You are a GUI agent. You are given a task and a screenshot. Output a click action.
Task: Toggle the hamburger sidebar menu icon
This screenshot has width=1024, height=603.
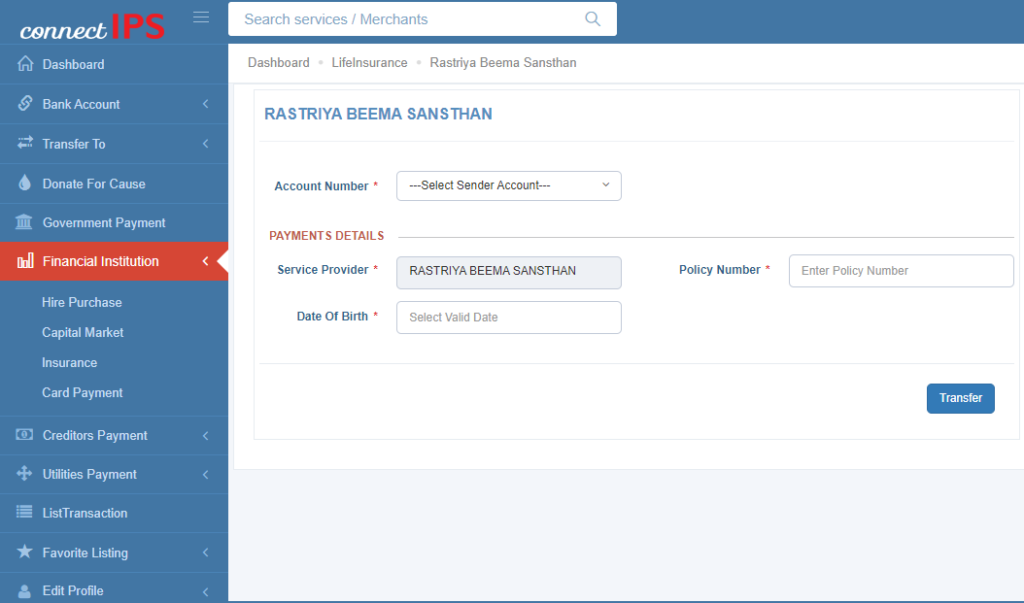[x=201, y=17]
